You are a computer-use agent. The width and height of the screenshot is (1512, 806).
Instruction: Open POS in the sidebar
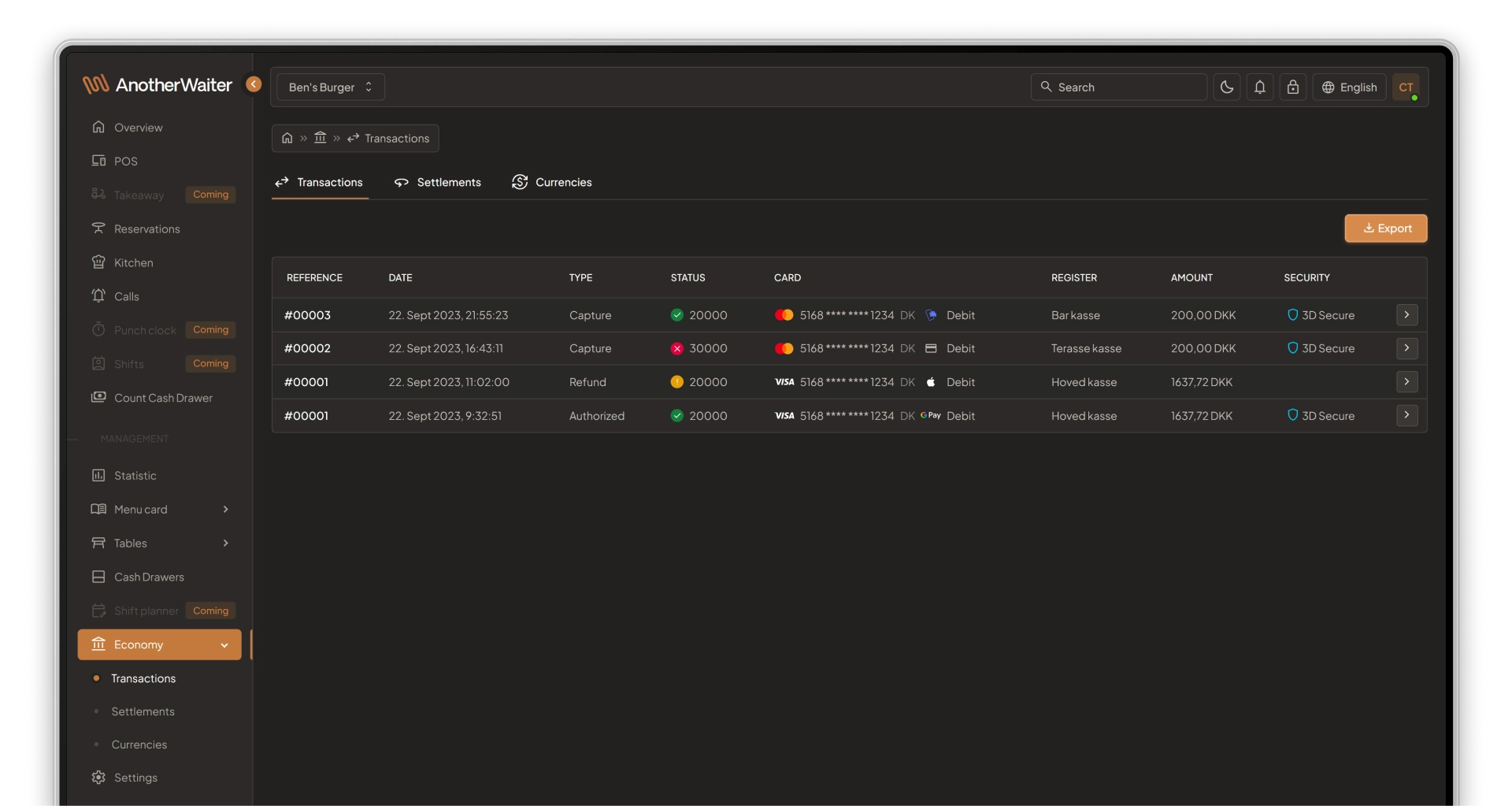[x=160, y=162]
